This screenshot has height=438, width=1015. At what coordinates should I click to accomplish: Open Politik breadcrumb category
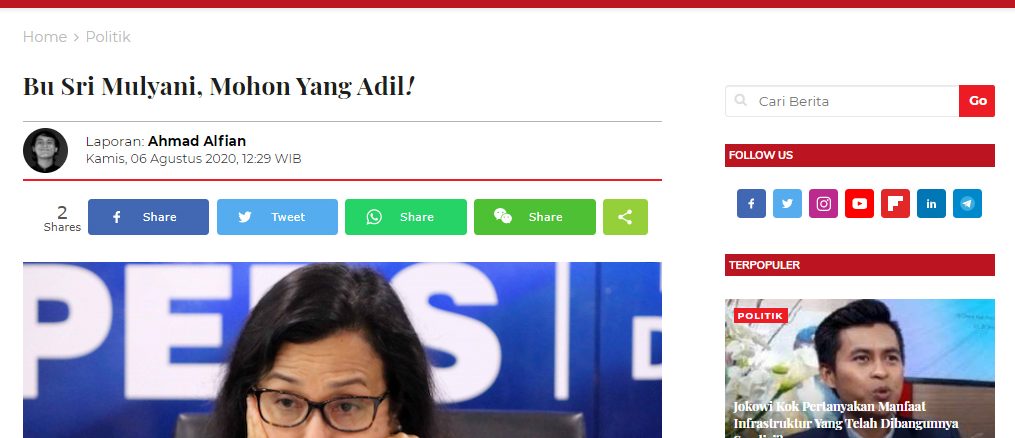click(108, 37)
